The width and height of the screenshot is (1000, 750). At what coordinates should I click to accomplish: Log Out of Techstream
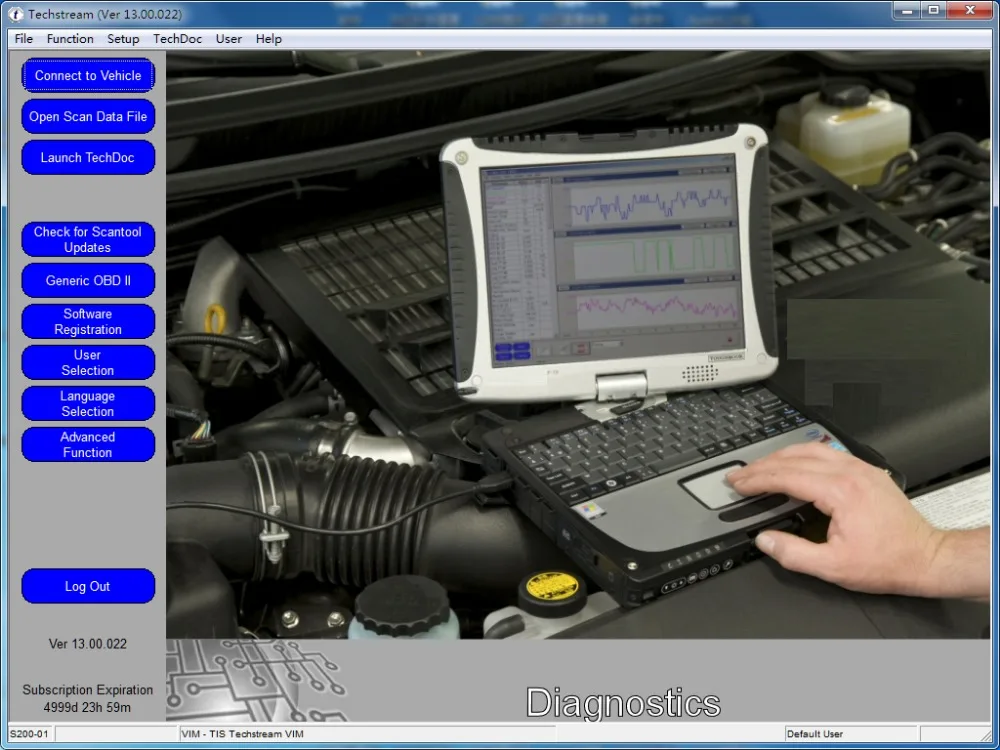[x=88, y=586]
